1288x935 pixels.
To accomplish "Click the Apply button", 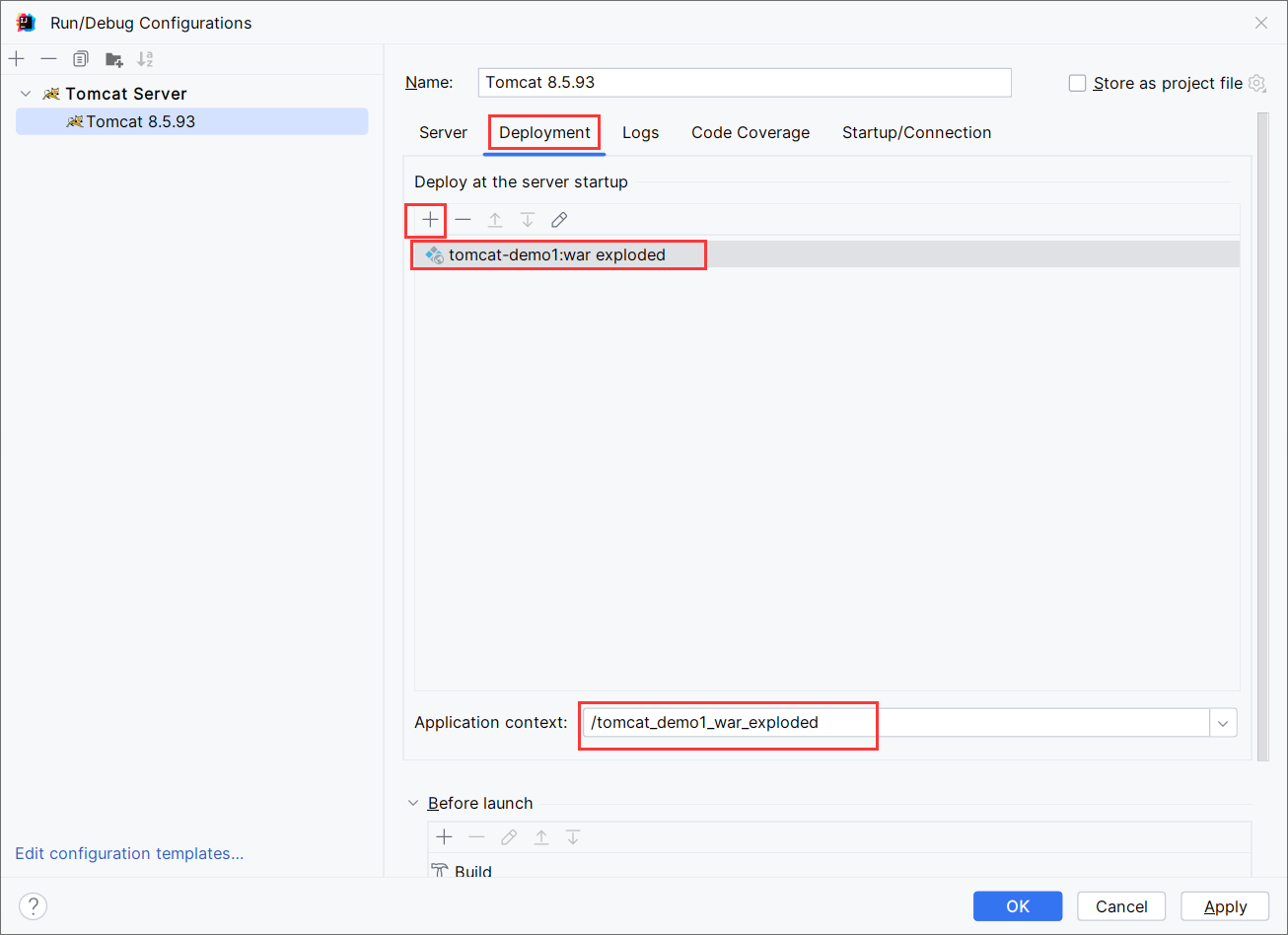I will click(x=1226, y=906).
